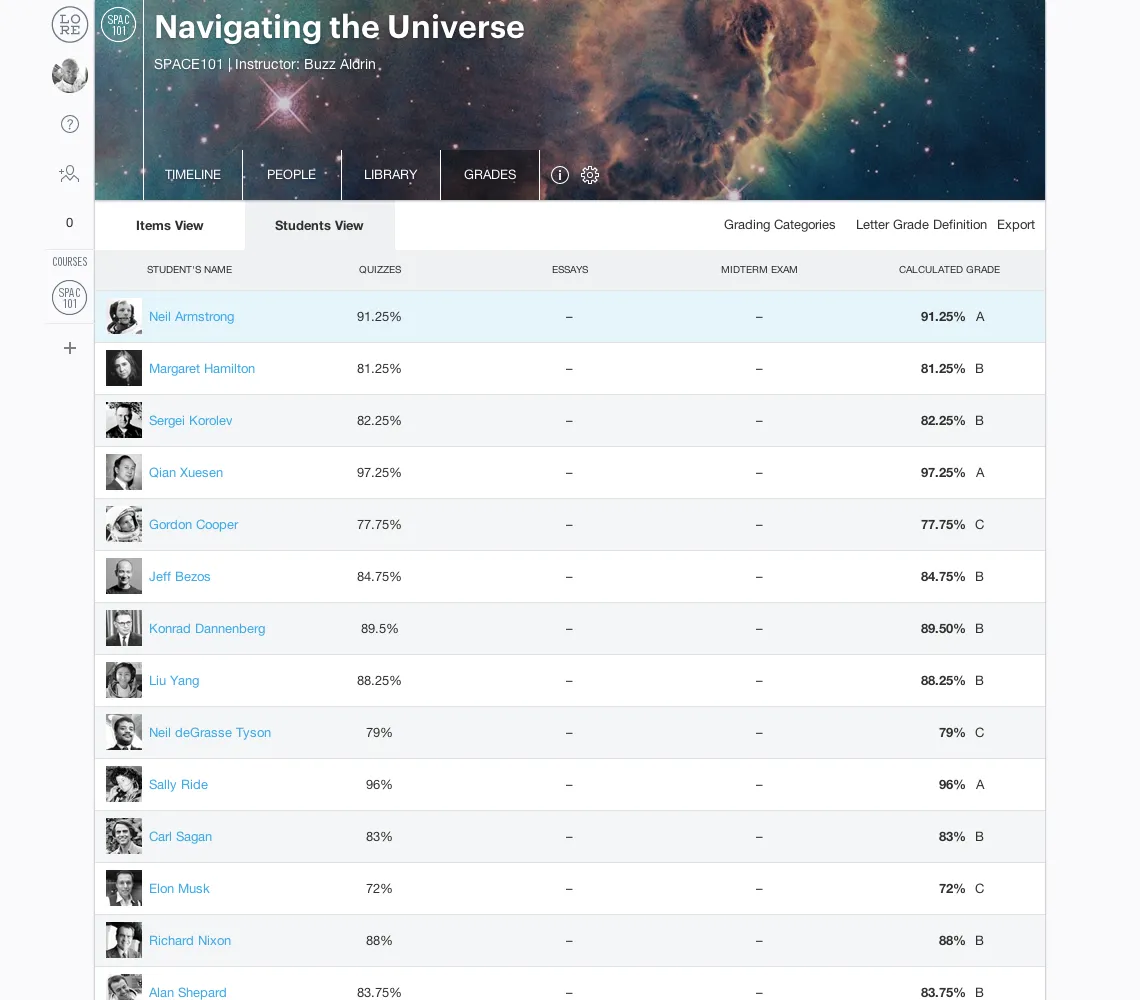The width and height of the screenshot is (1140, 1000).
Task: Open Elon Musk's student page
Action: [x=179, y=889]
